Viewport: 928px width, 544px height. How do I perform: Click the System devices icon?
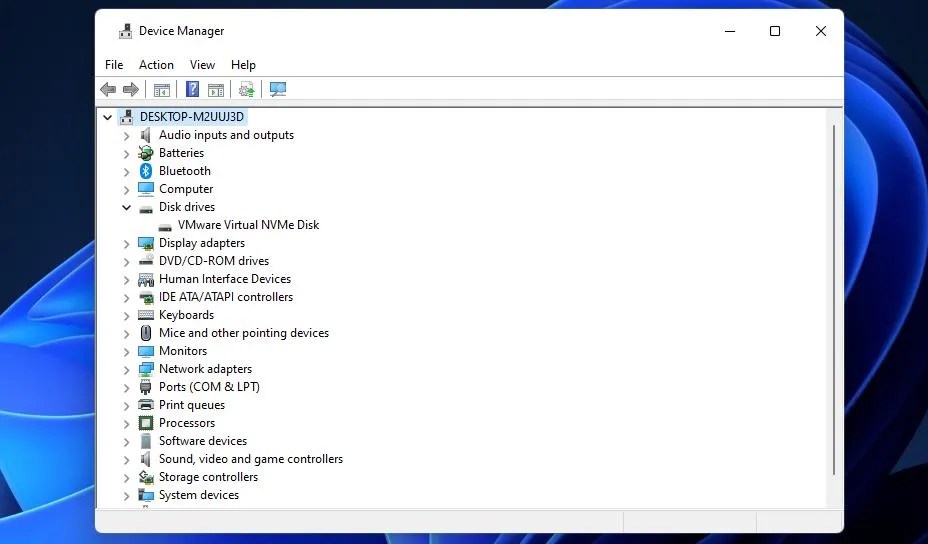click(146, 495)
